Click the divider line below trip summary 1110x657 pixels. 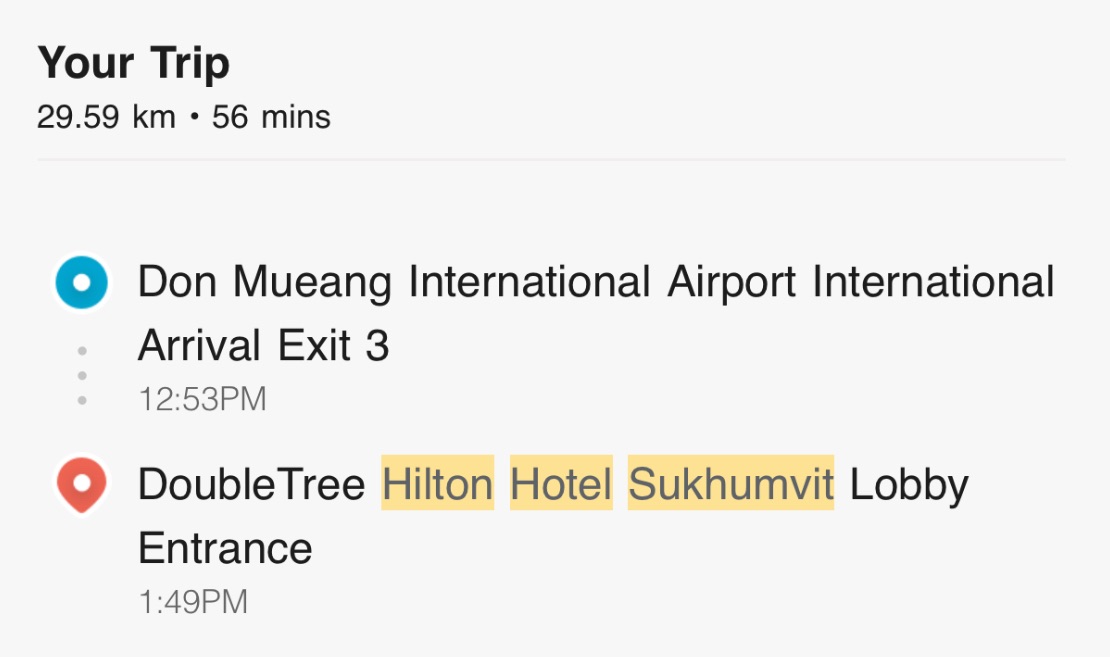pyautogui.click(x=551, y=159)
